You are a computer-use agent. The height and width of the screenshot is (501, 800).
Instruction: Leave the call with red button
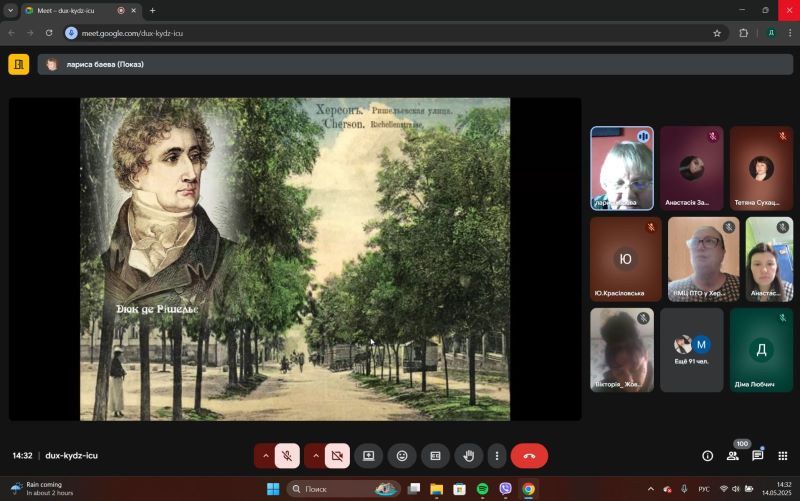pos(529,456)
